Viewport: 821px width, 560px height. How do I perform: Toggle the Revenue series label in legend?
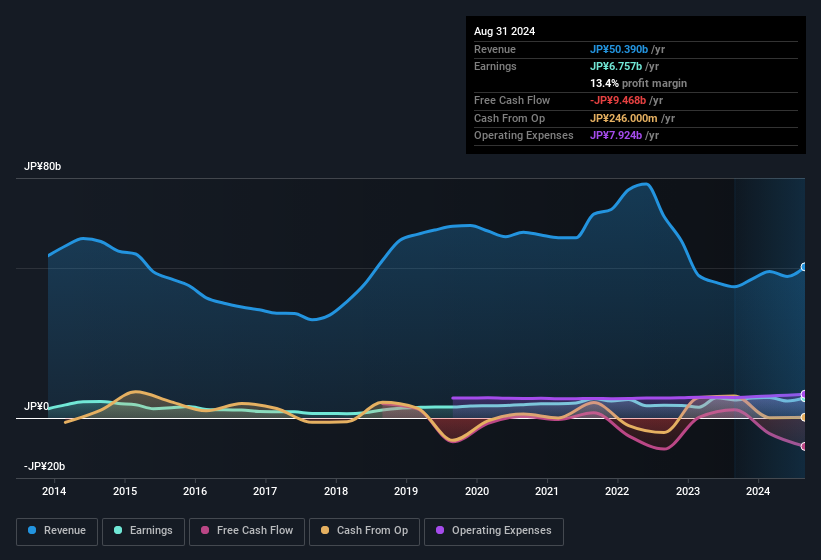point(65,531)
